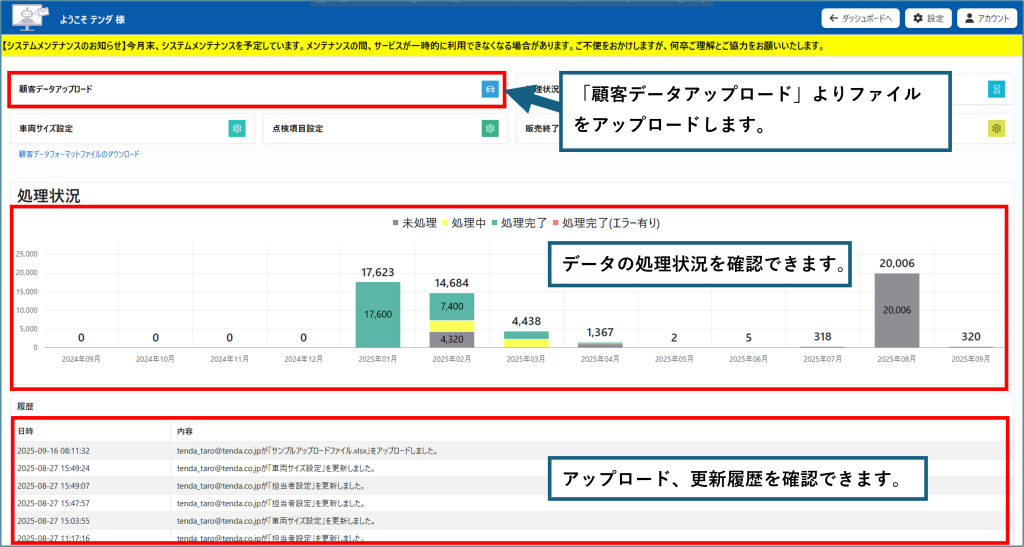The height and width of the screenshot is (547, 1024).
Task: Toggle the 処理完了 legend item
Action: [519, 223]
